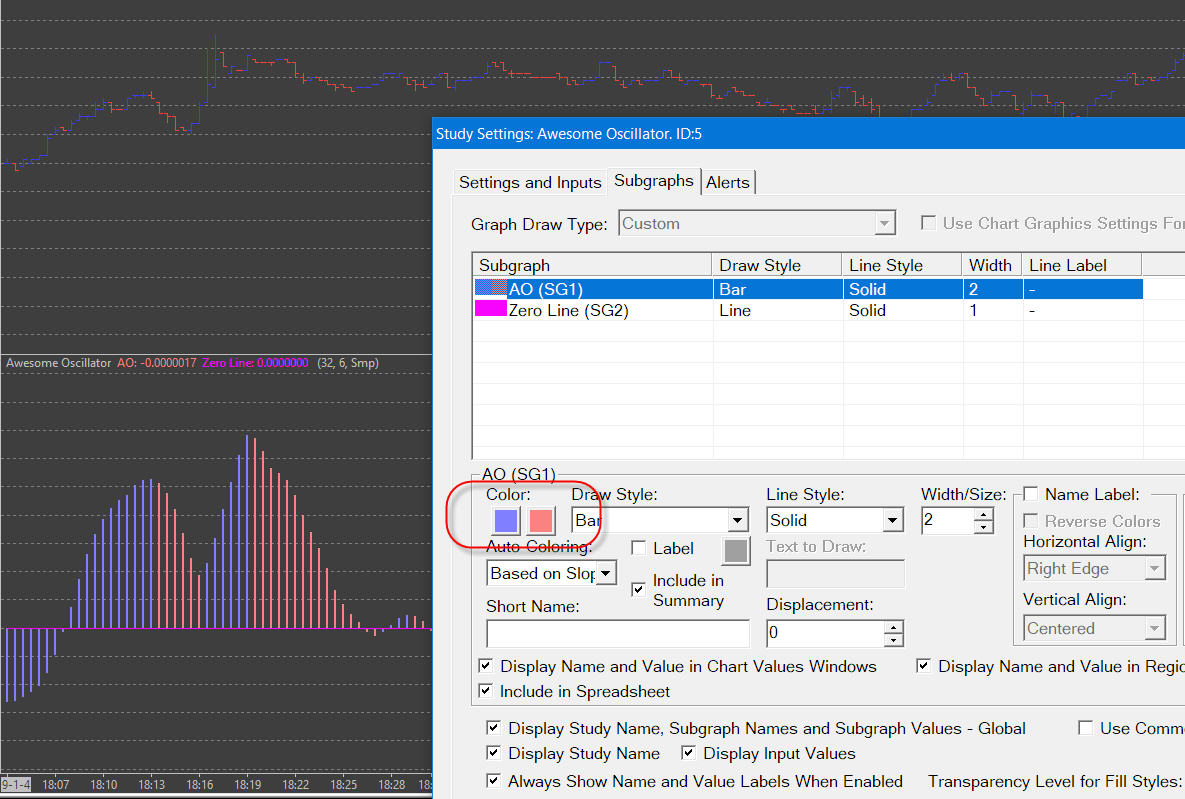Image resolution: width=1185 pixels, height=799 pixels.
Task: Decrease Displacement with the down arrow
Action: [893, 640]
